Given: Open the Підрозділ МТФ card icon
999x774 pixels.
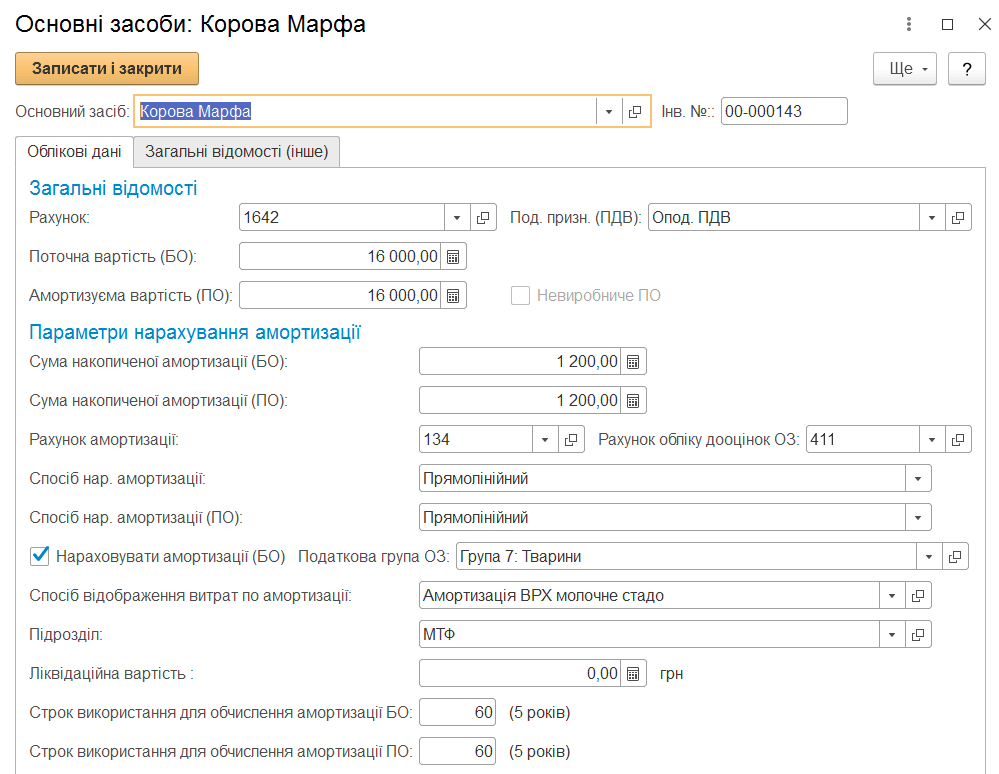Looking at the screenshot, I should pos(918,634).
